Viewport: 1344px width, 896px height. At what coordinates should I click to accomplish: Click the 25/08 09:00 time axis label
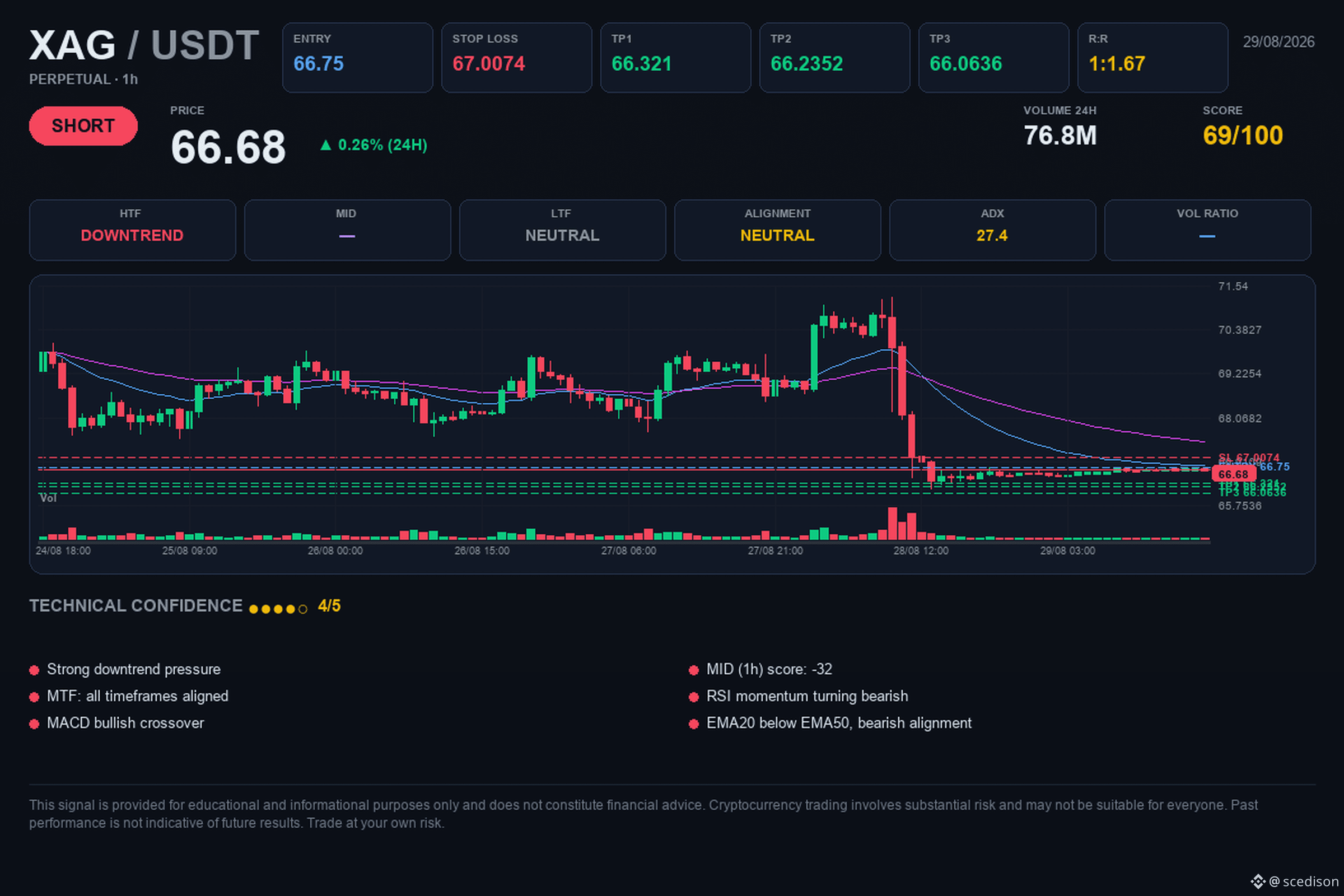190,551
